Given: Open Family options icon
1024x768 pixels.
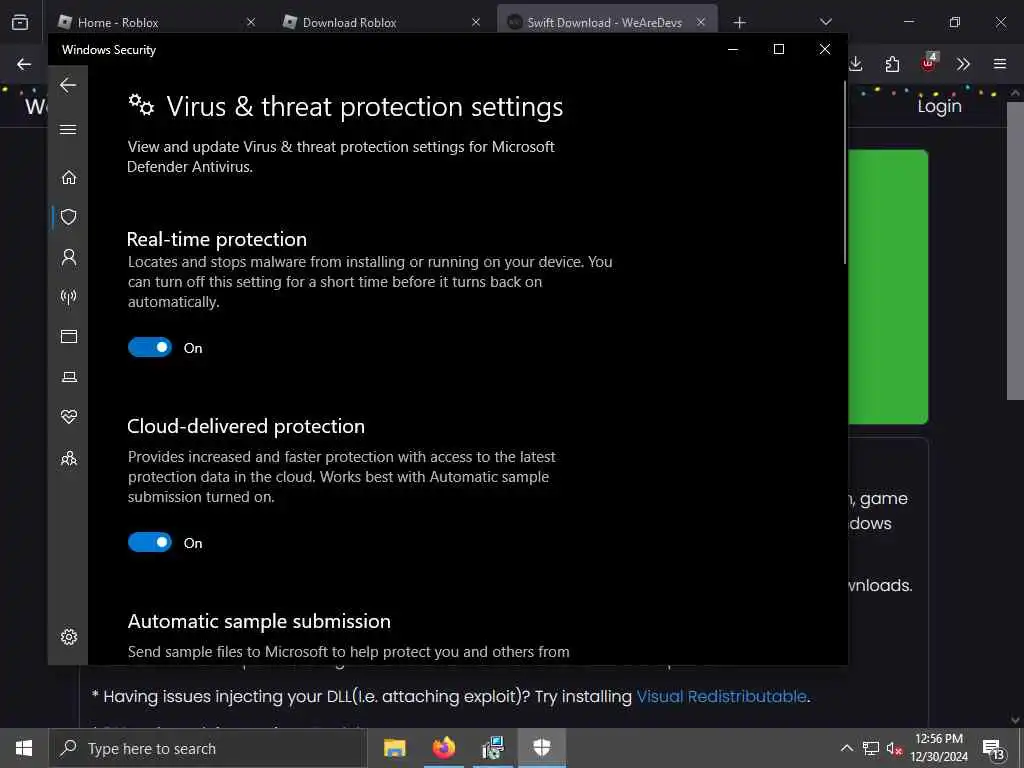Looking at the screenshot, I should 69,458.
